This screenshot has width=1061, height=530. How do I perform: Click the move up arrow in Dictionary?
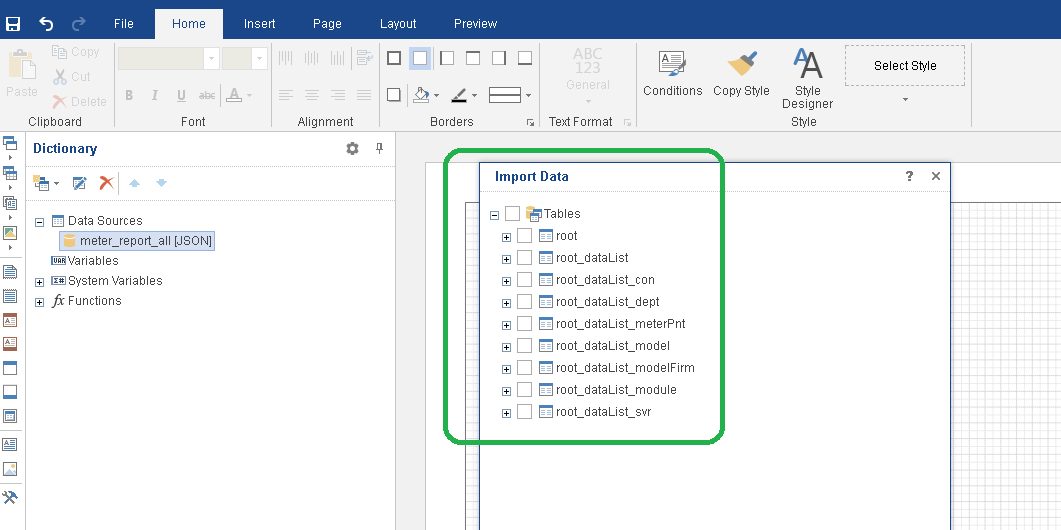coord(135,183)
